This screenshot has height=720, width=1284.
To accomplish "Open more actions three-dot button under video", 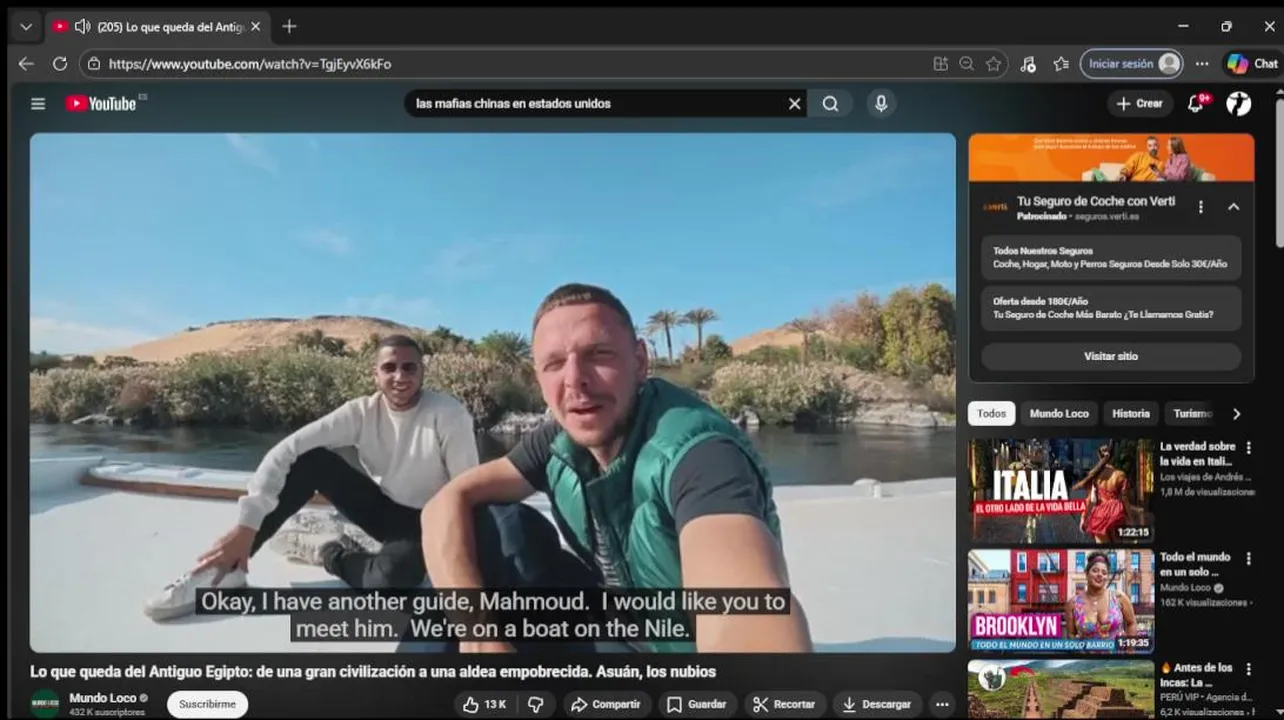I will tap(941, 704).
